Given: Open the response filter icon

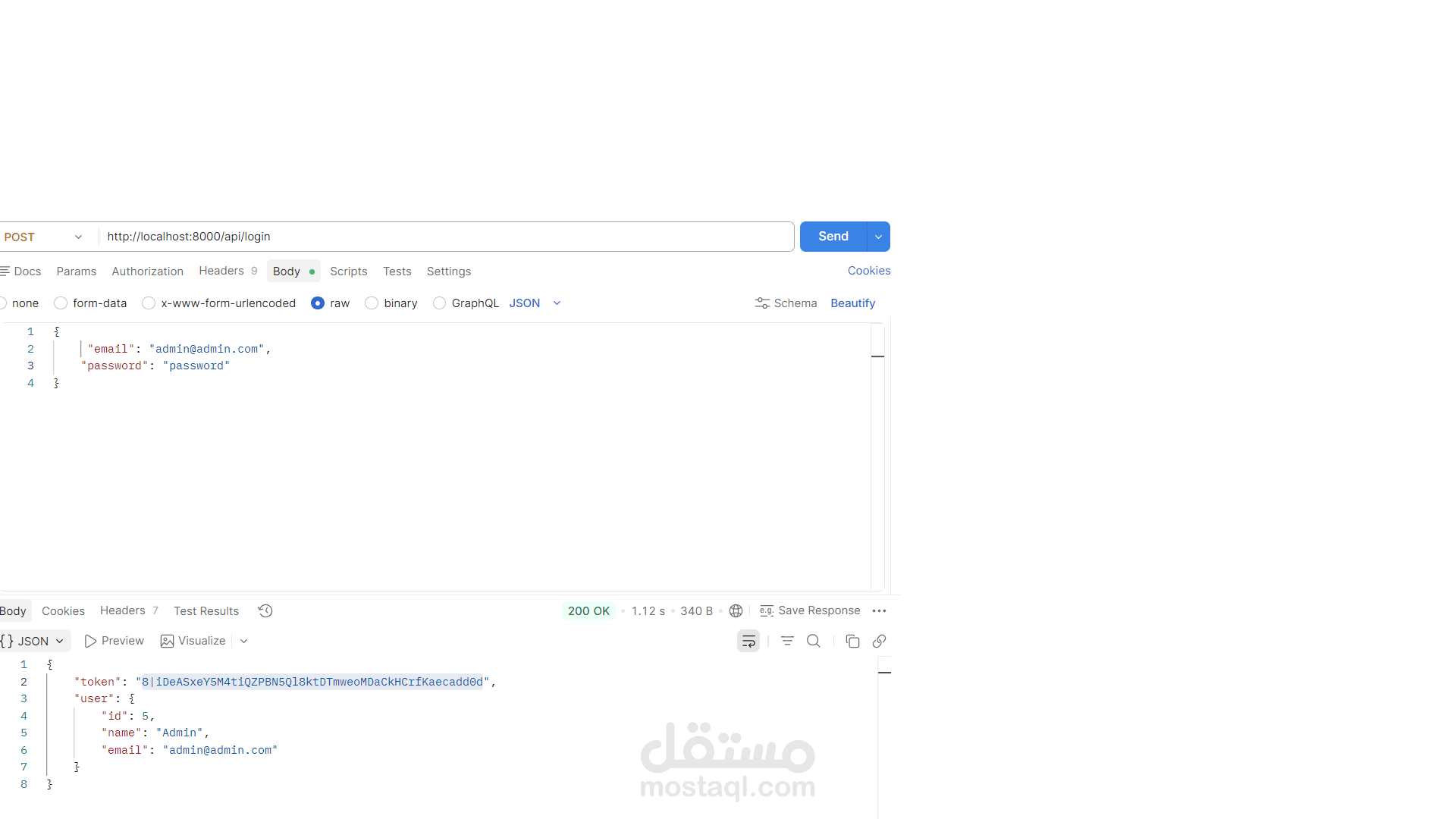Looking at the screenshot, I should (787, 642).
